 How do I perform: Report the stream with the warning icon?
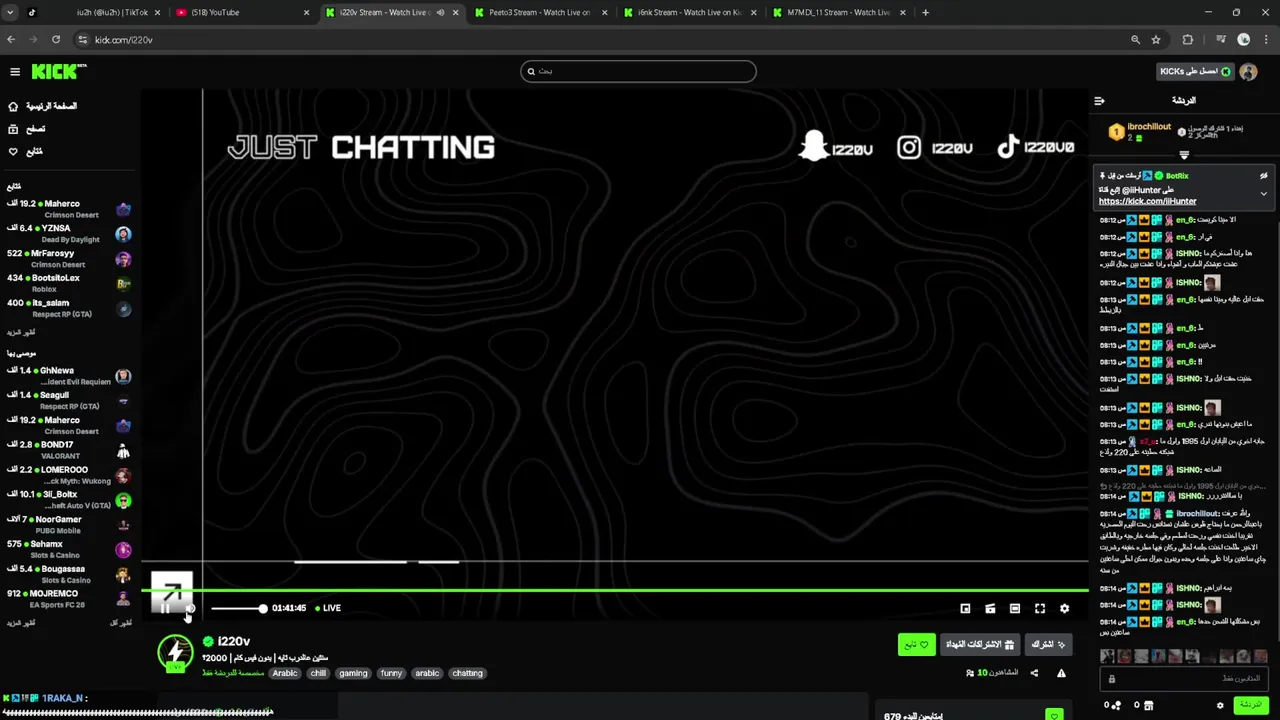click(1061, 673)
